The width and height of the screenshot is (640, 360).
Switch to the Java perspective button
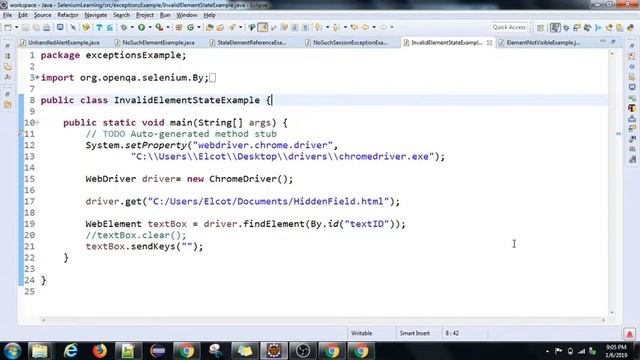point(555,28)
